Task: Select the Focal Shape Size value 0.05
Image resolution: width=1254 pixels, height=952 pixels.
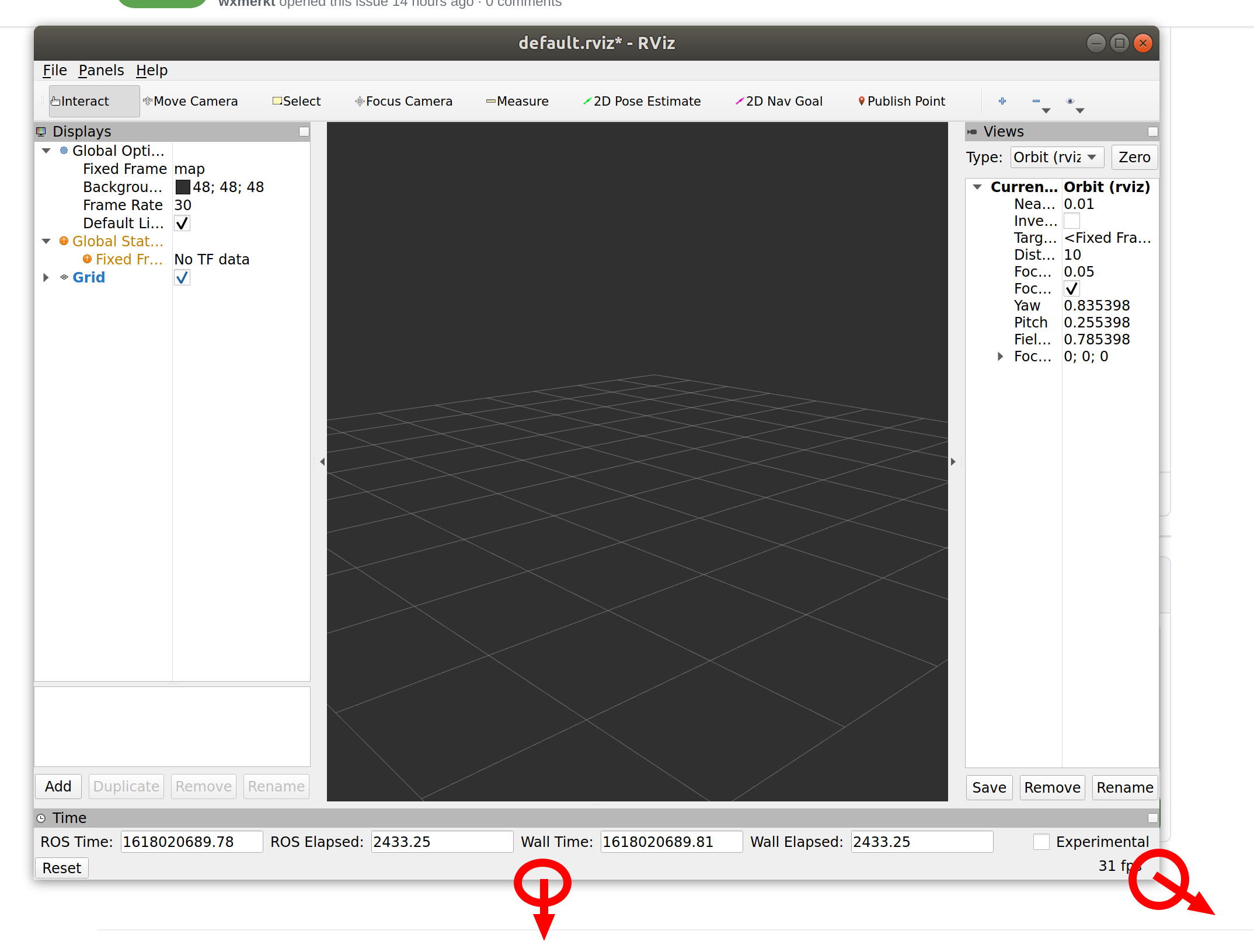Action: click(x=1078, y=271)
